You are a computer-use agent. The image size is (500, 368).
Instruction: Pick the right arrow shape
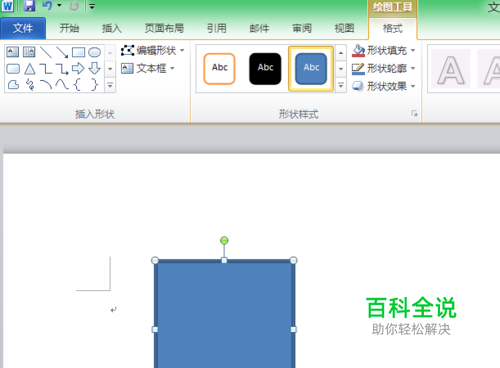78,68
